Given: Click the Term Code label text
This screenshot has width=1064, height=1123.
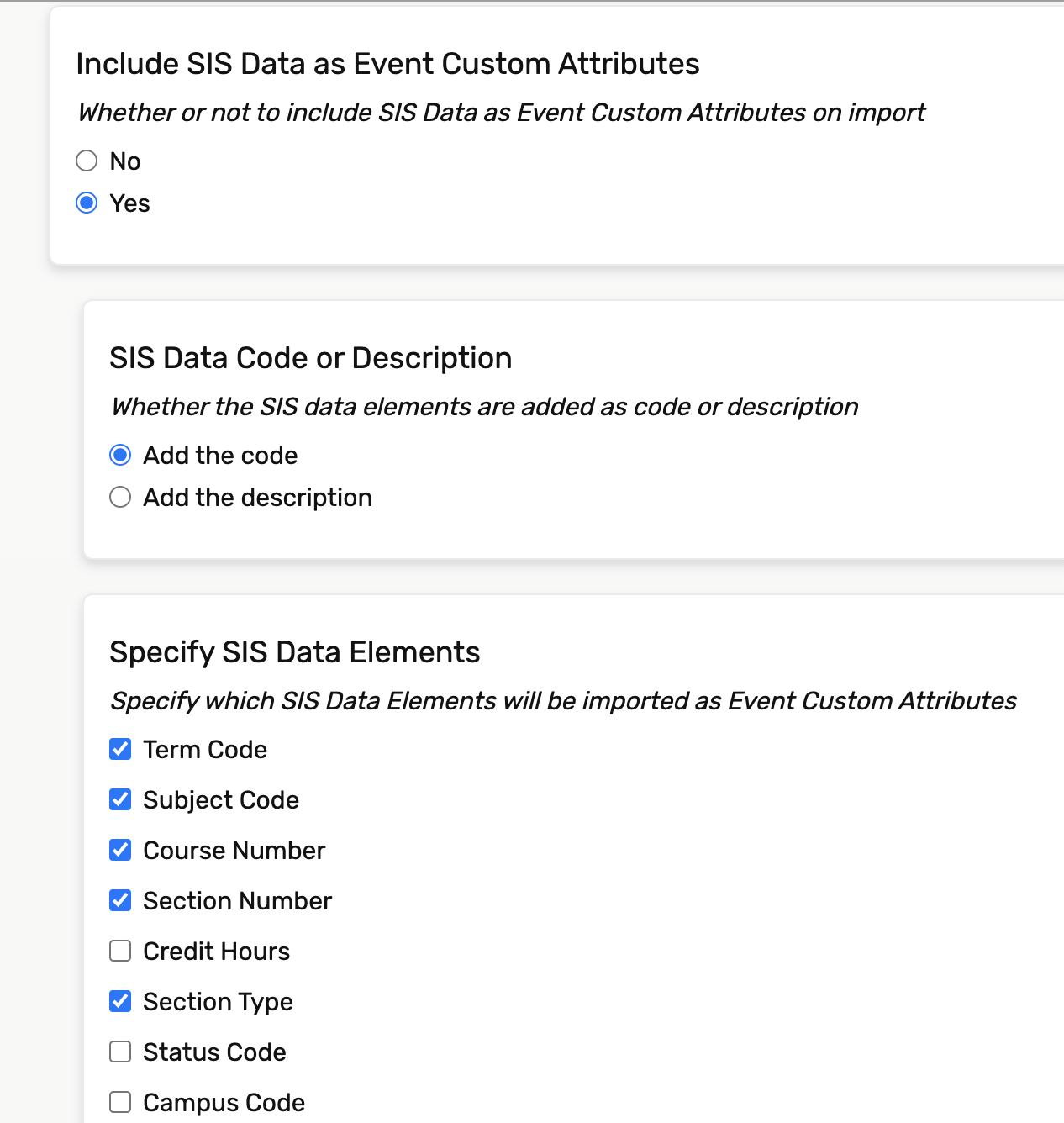Looking at the screenshot, I should tap(205, 749).
